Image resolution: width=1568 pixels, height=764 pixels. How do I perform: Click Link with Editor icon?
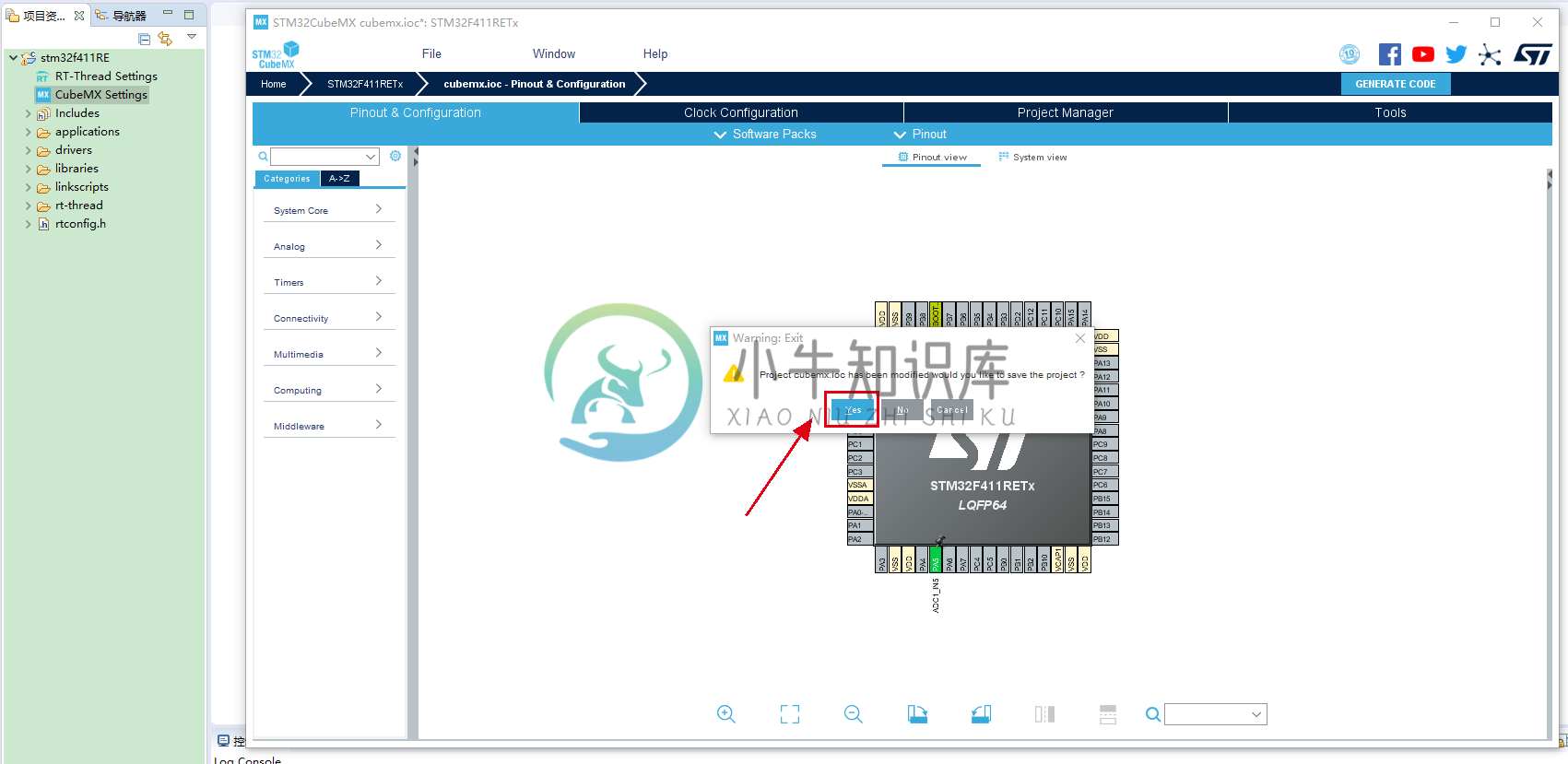click(x=165, y=39)
